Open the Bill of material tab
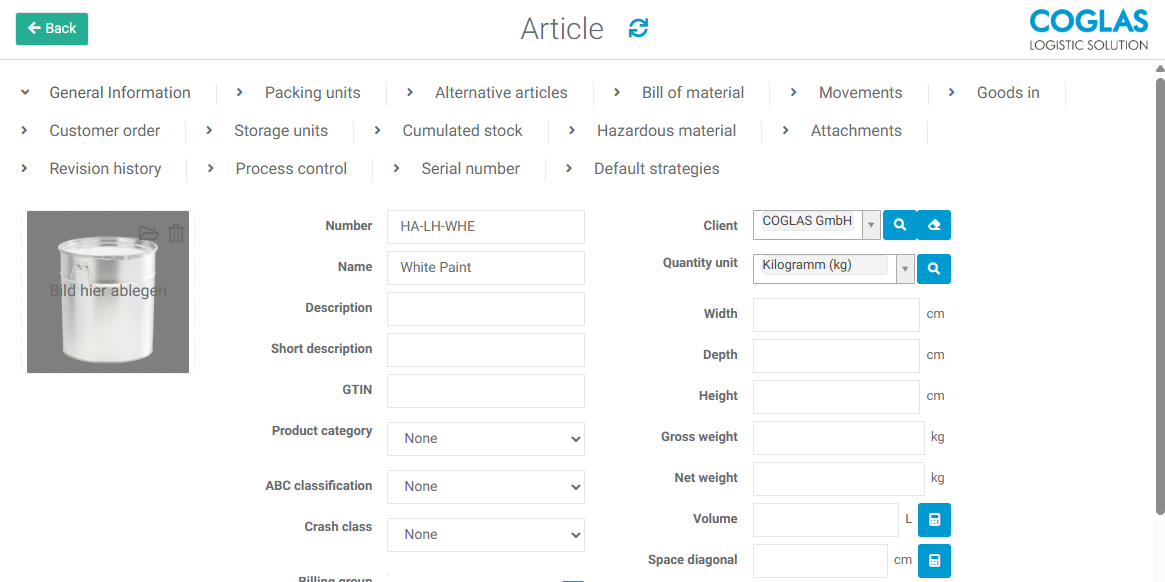 point(692,93)
